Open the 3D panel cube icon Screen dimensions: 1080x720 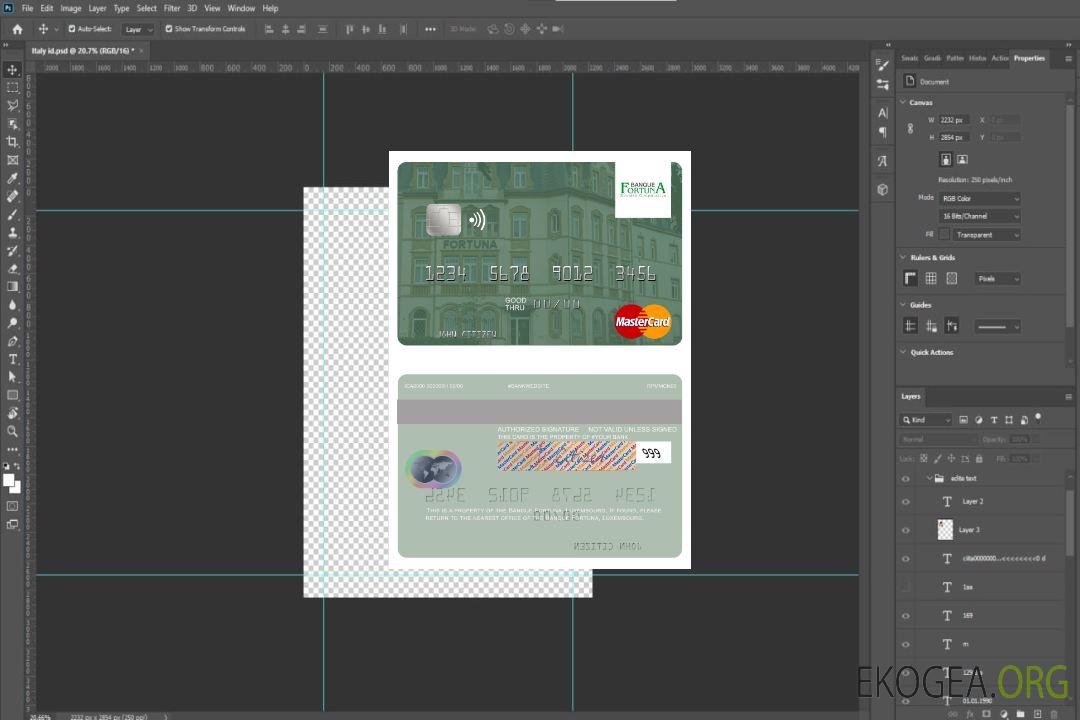[x=883, y=189]
